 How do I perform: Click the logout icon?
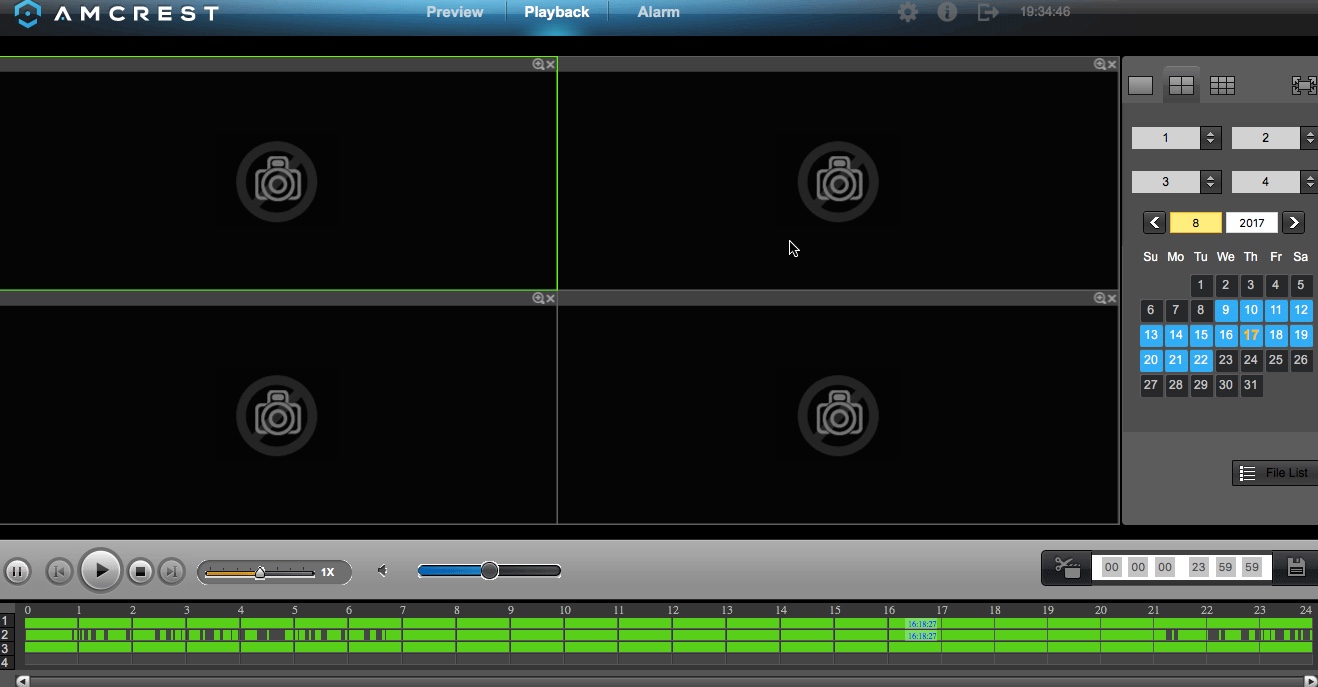point(988,12)
